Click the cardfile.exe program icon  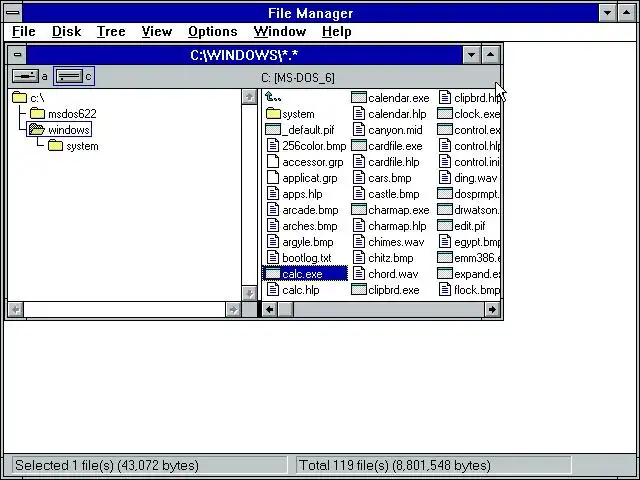[x=359, y=146]
